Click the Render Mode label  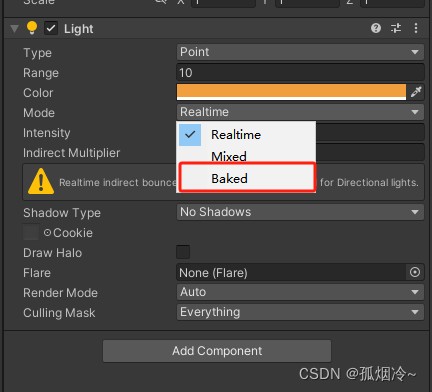tap(60, 293)
